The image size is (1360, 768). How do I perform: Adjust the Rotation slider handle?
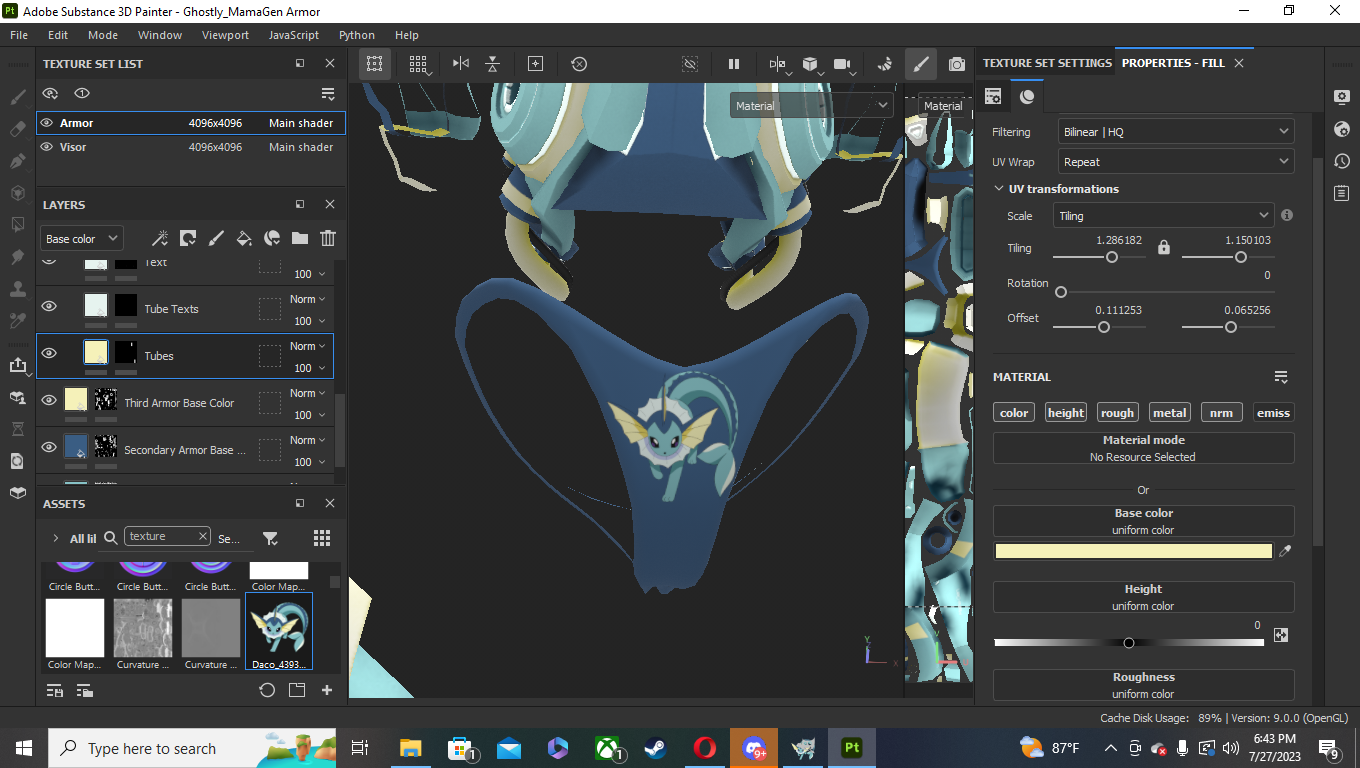(x=1061, y=293)
